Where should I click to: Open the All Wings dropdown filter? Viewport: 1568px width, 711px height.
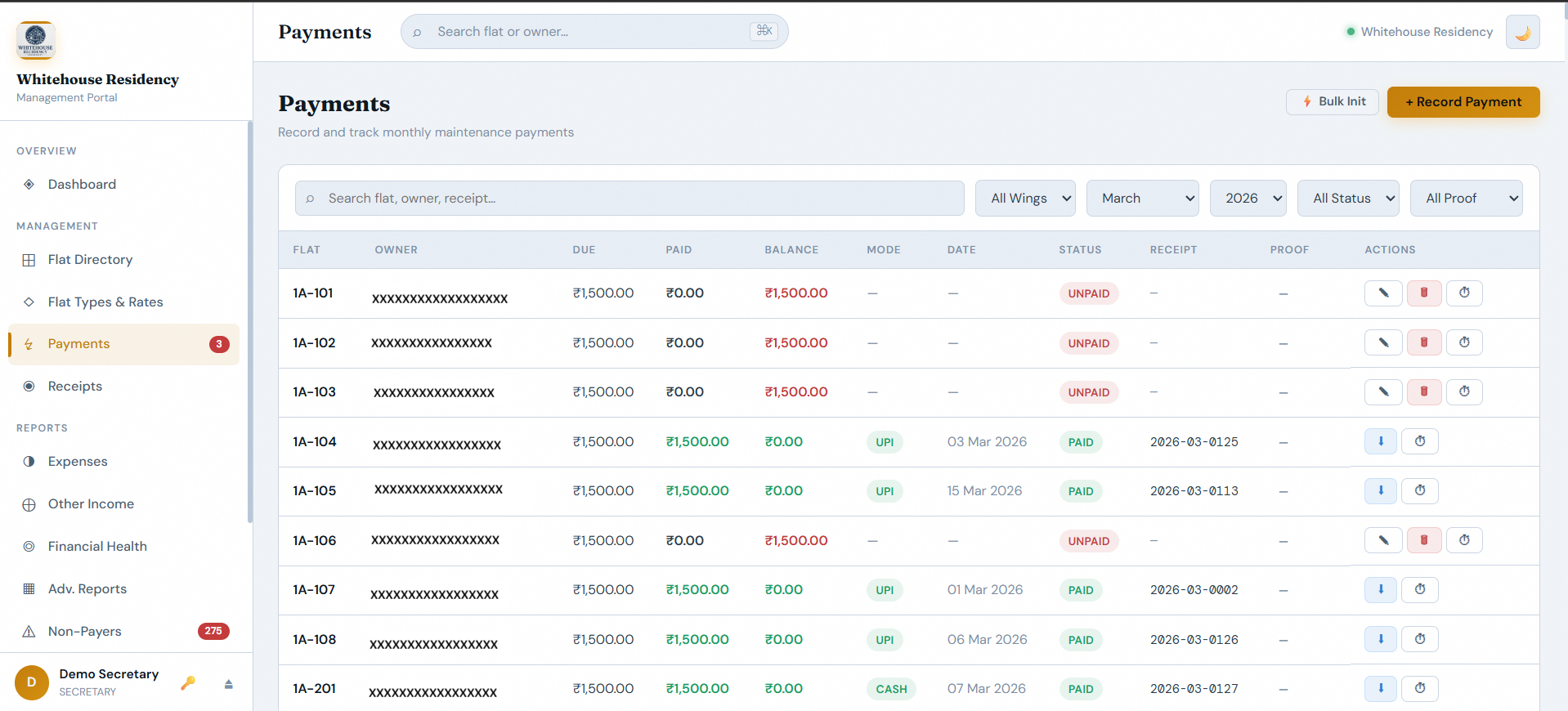point(1024,199)
